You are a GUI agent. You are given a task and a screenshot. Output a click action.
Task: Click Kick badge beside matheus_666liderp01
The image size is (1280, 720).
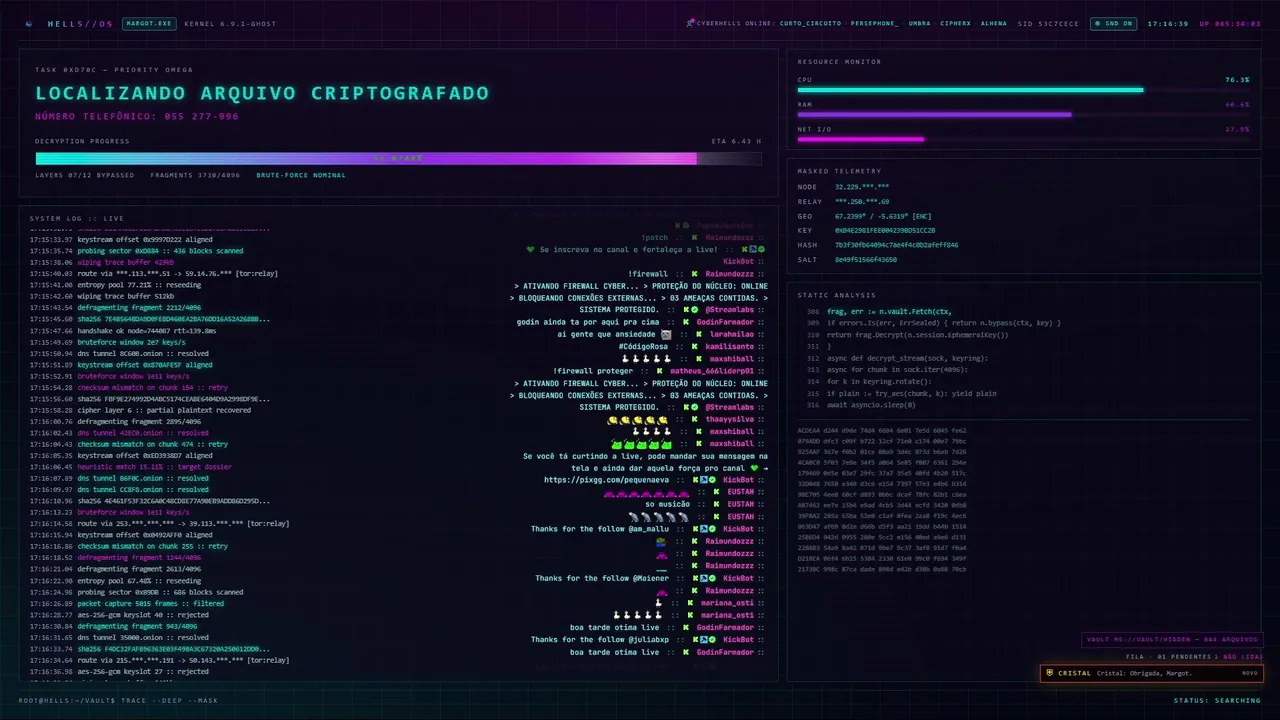coord(661,371)
